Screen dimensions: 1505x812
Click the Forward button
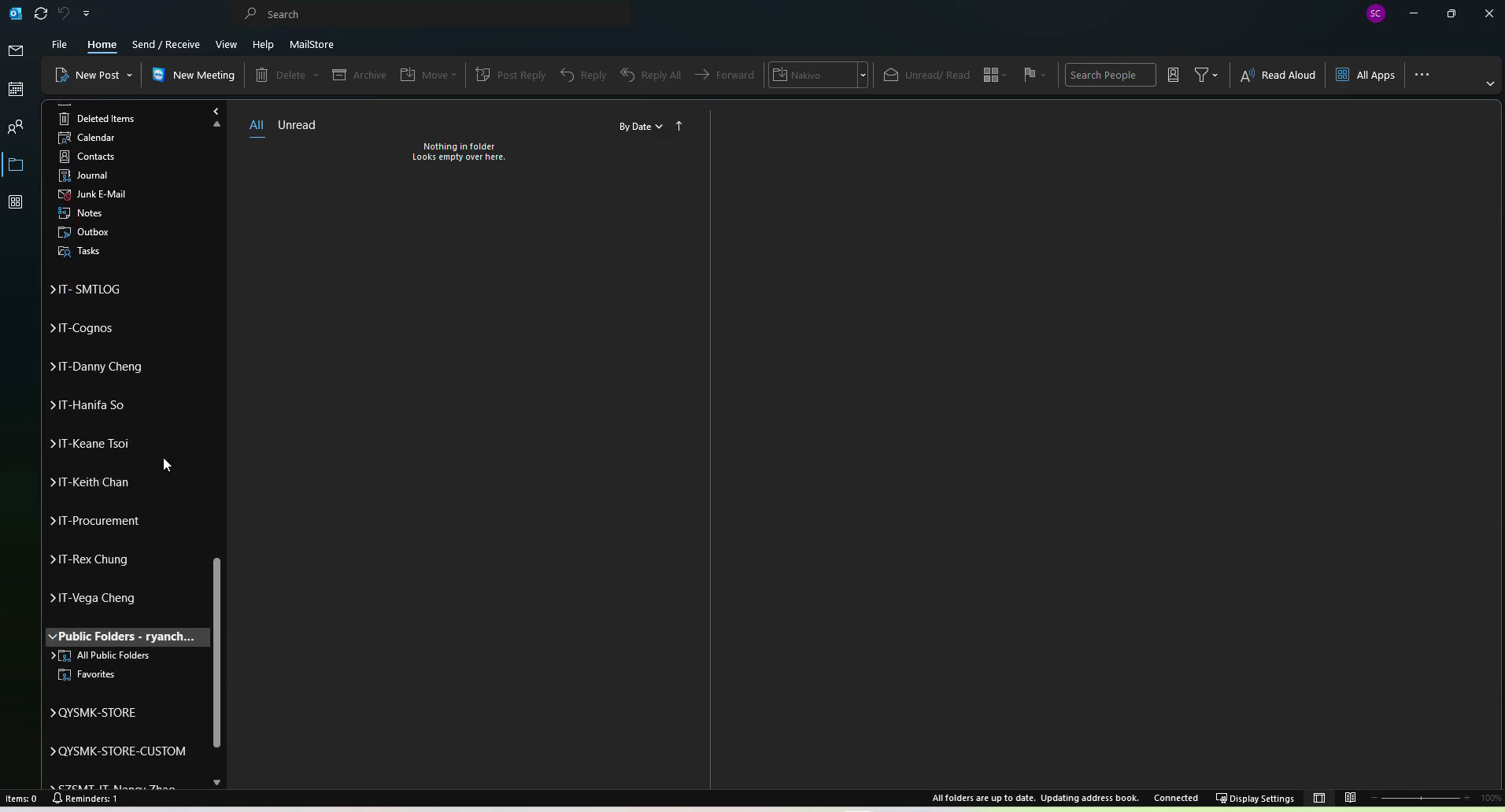click(725, 75)
